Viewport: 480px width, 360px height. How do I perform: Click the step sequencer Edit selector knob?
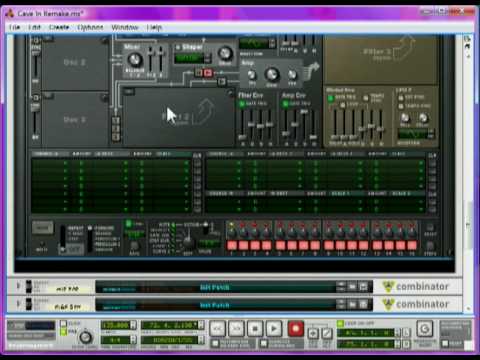[188, 242]
